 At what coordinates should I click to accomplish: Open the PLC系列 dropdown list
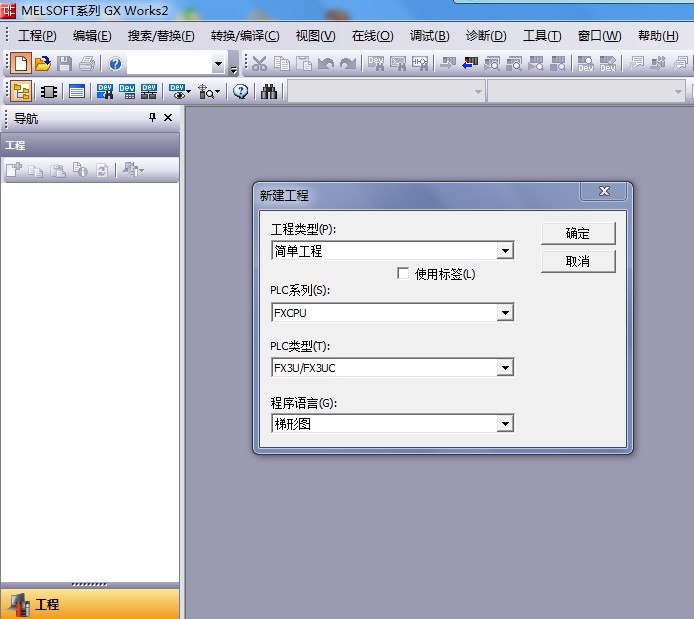(x=505, y=312)
